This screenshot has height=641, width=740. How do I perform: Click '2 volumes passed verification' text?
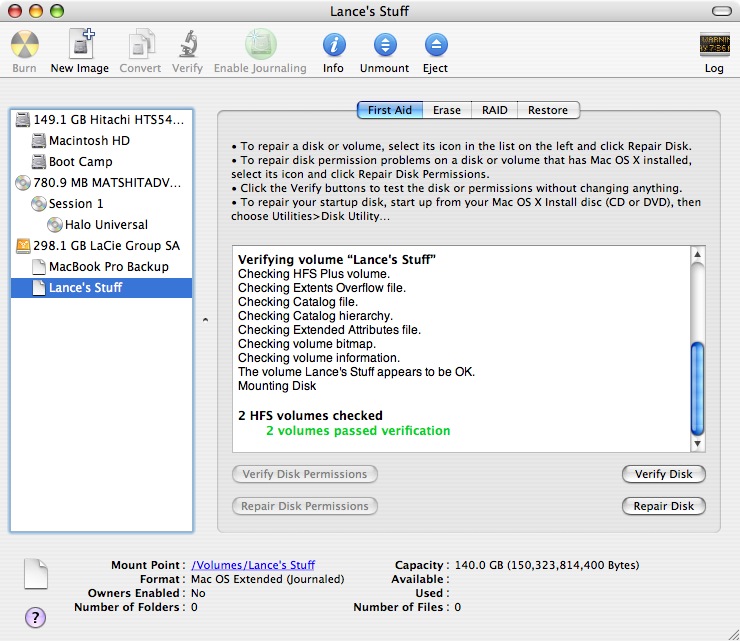(358, 430)
